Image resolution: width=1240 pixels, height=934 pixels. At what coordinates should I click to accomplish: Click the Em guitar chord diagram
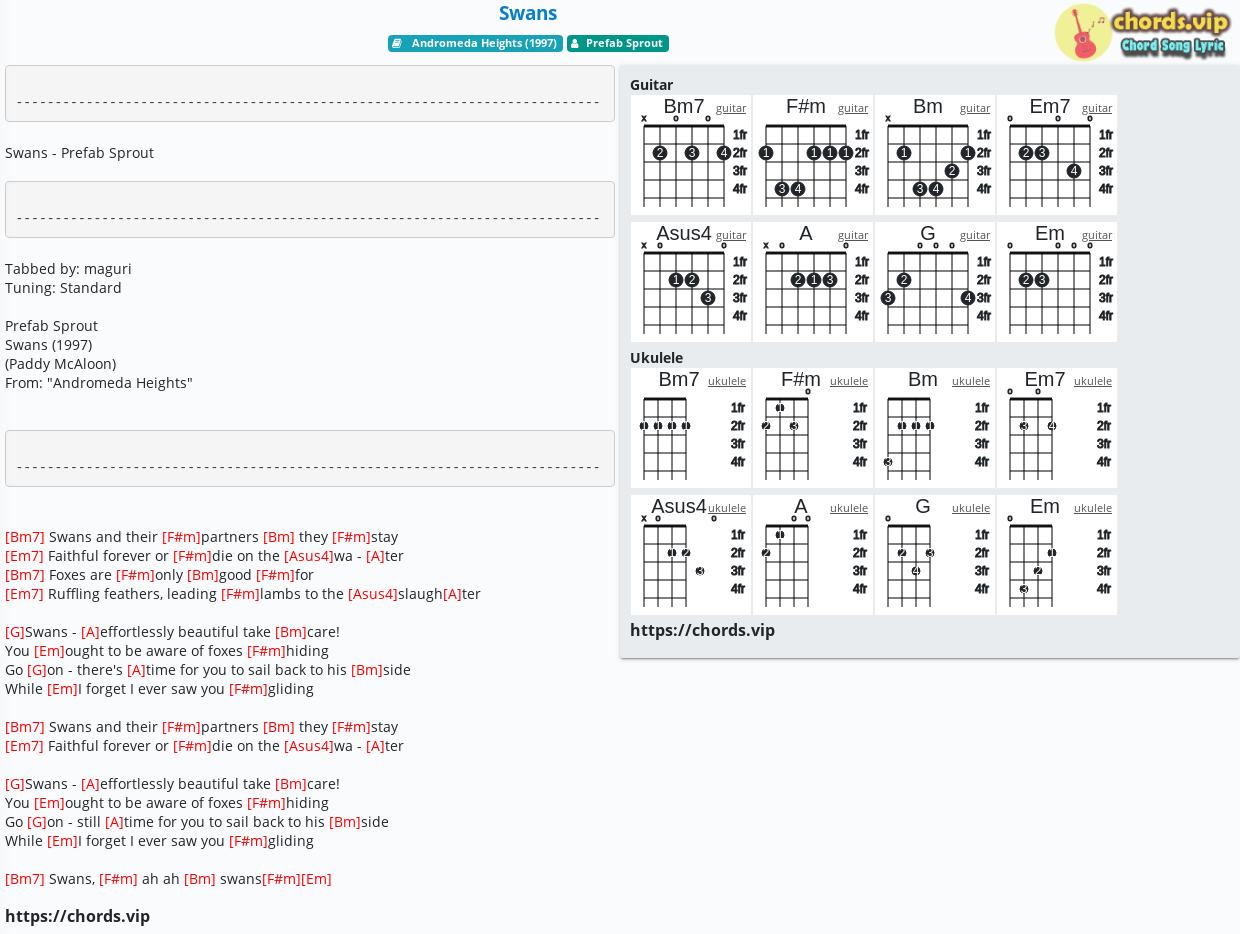(x=1057, y=282)
